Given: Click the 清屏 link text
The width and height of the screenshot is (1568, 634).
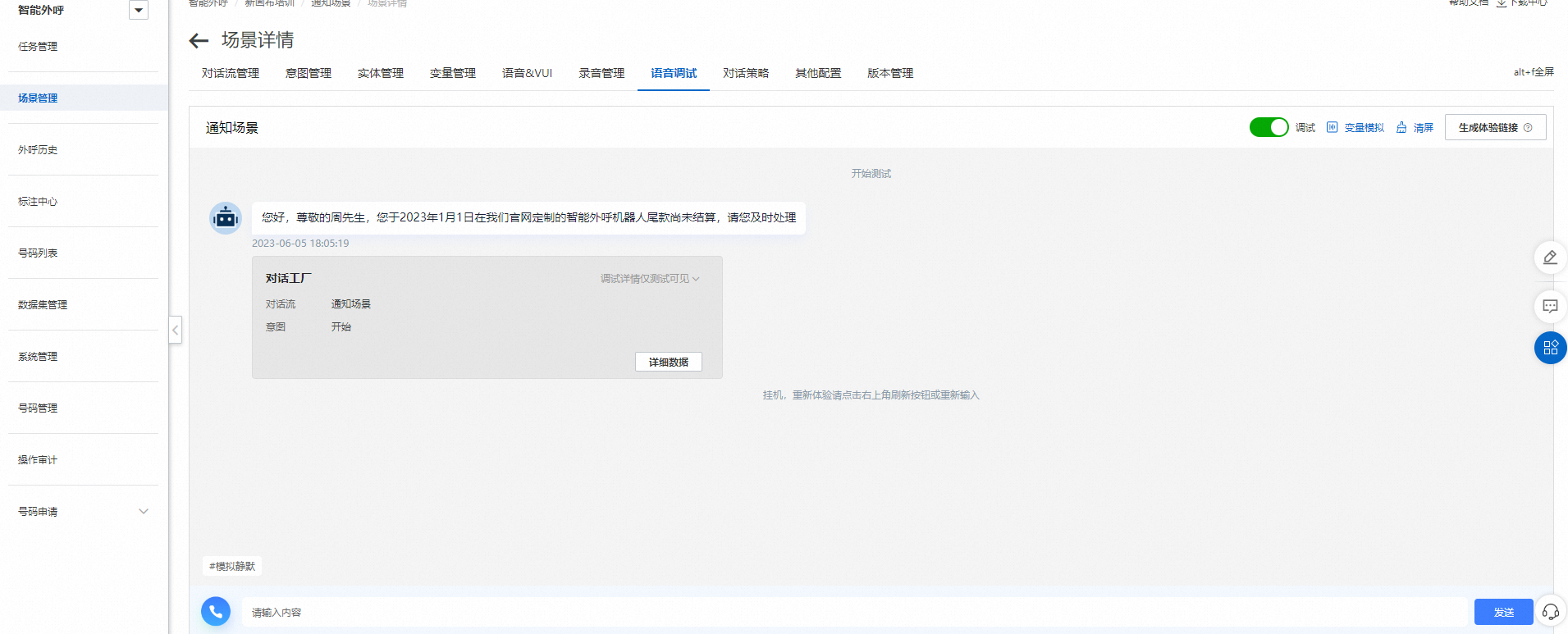Looking at the screenshot, I should click(x=1424, y=128).
